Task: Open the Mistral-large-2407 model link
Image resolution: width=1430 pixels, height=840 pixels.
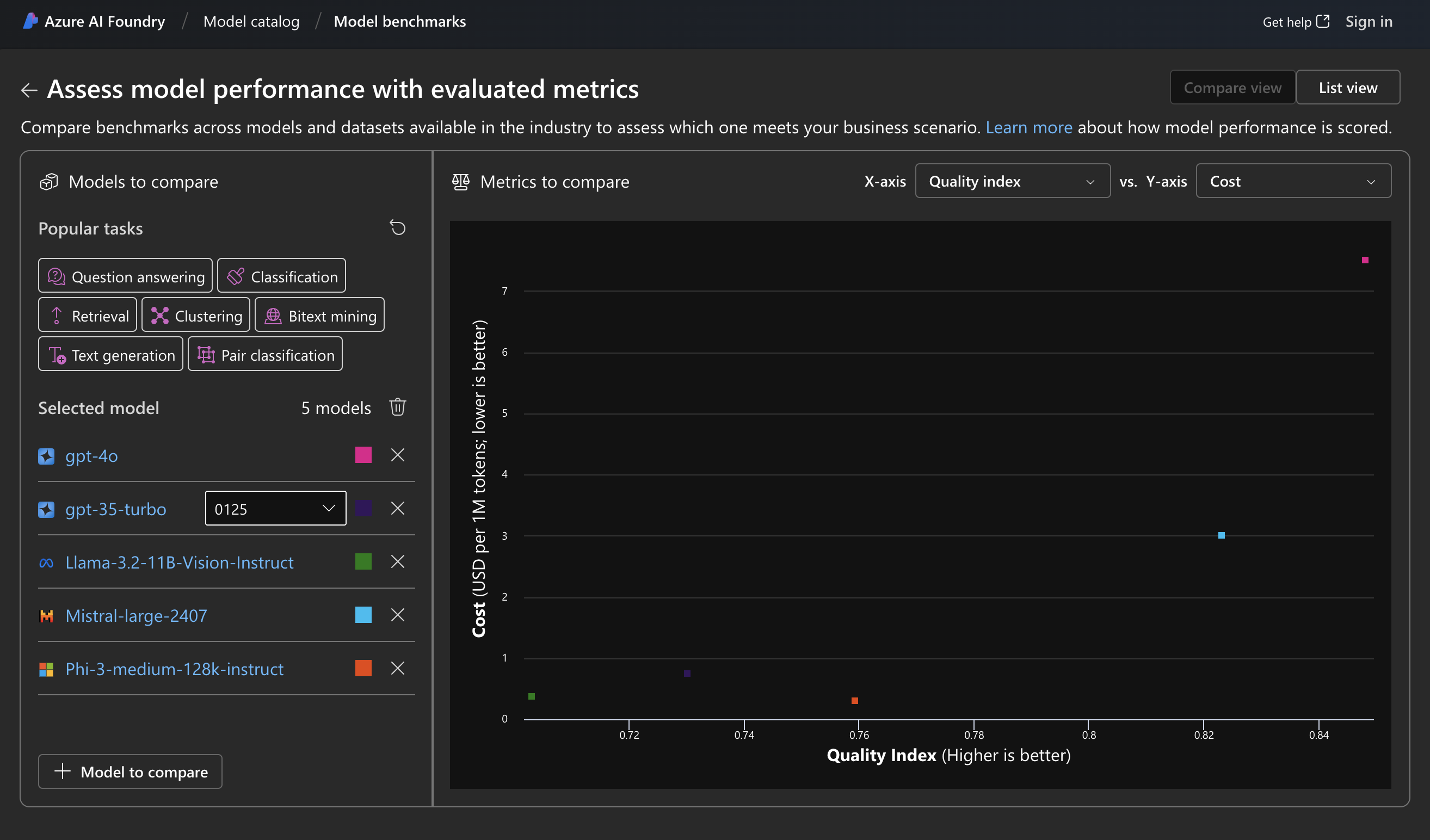Action: 136,616
